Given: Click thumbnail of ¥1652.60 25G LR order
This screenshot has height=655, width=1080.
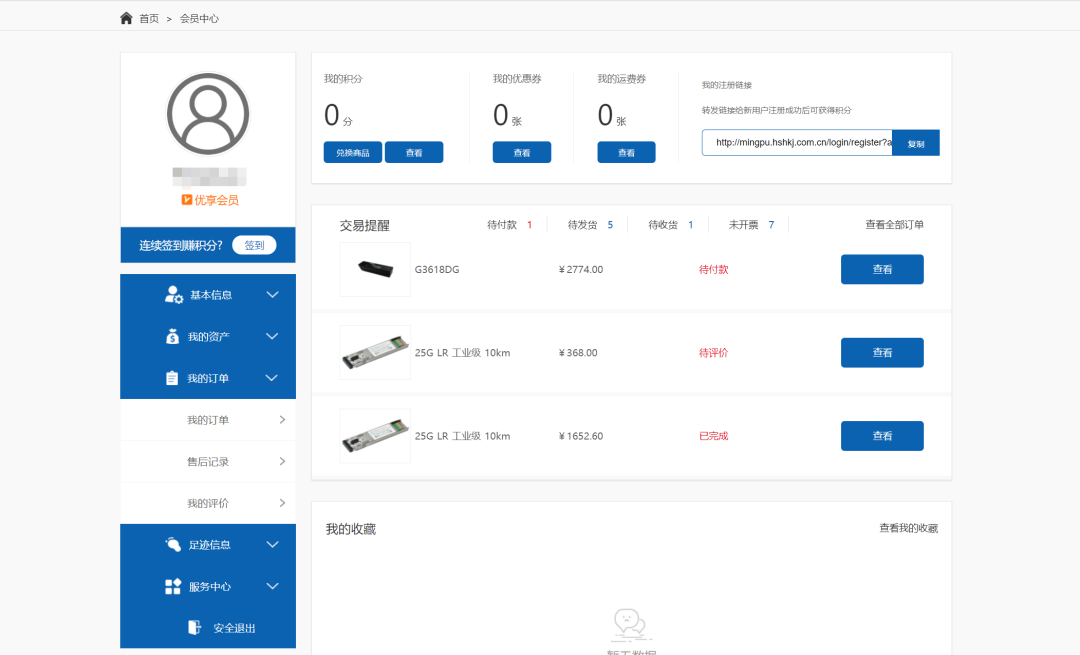Looking at the screenshot, I should [375, 436].
